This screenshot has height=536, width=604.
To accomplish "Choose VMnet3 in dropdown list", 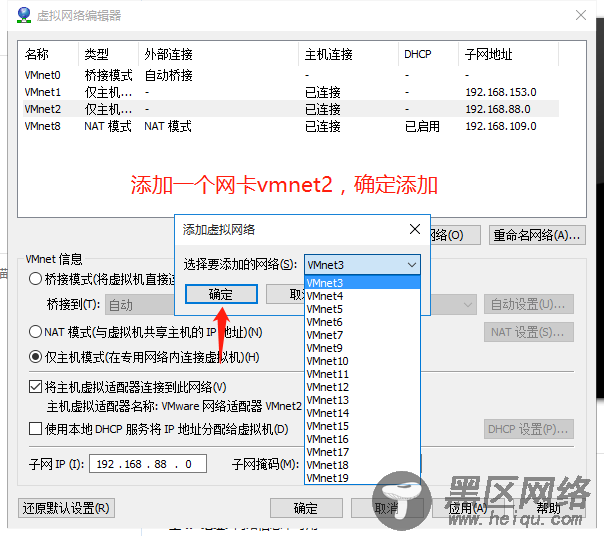I will point(362,283).
